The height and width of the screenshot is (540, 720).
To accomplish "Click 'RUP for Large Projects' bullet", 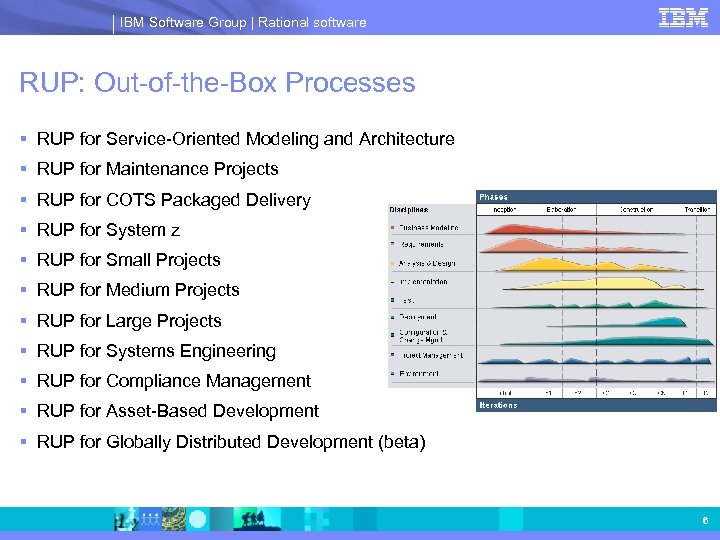I will coord(129,321).
